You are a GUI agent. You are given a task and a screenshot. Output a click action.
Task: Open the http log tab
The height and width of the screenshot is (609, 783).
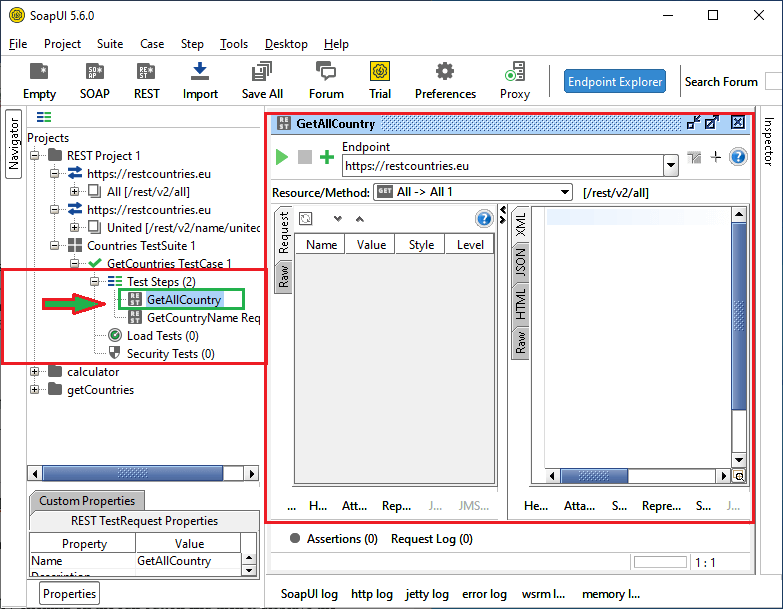372,594
